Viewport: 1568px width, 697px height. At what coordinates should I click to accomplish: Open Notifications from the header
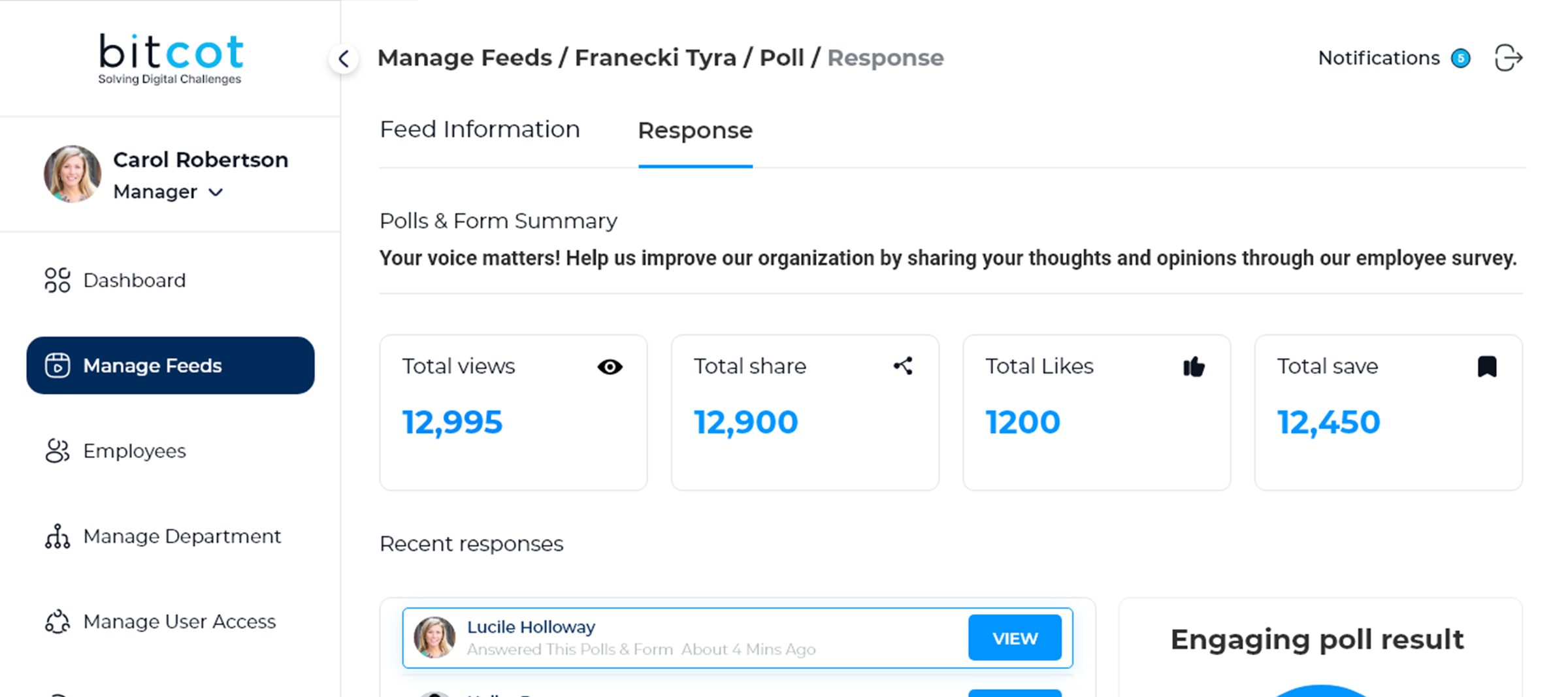click(1379, 58)
